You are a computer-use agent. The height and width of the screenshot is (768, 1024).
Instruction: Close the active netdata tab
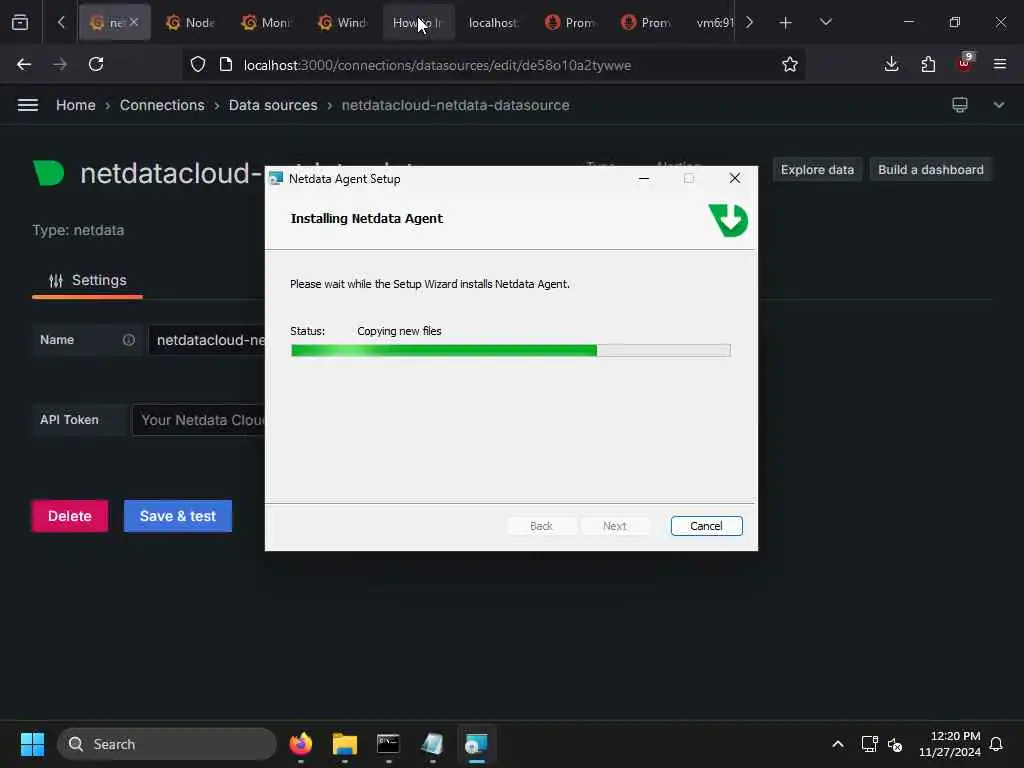coord(134,22)
